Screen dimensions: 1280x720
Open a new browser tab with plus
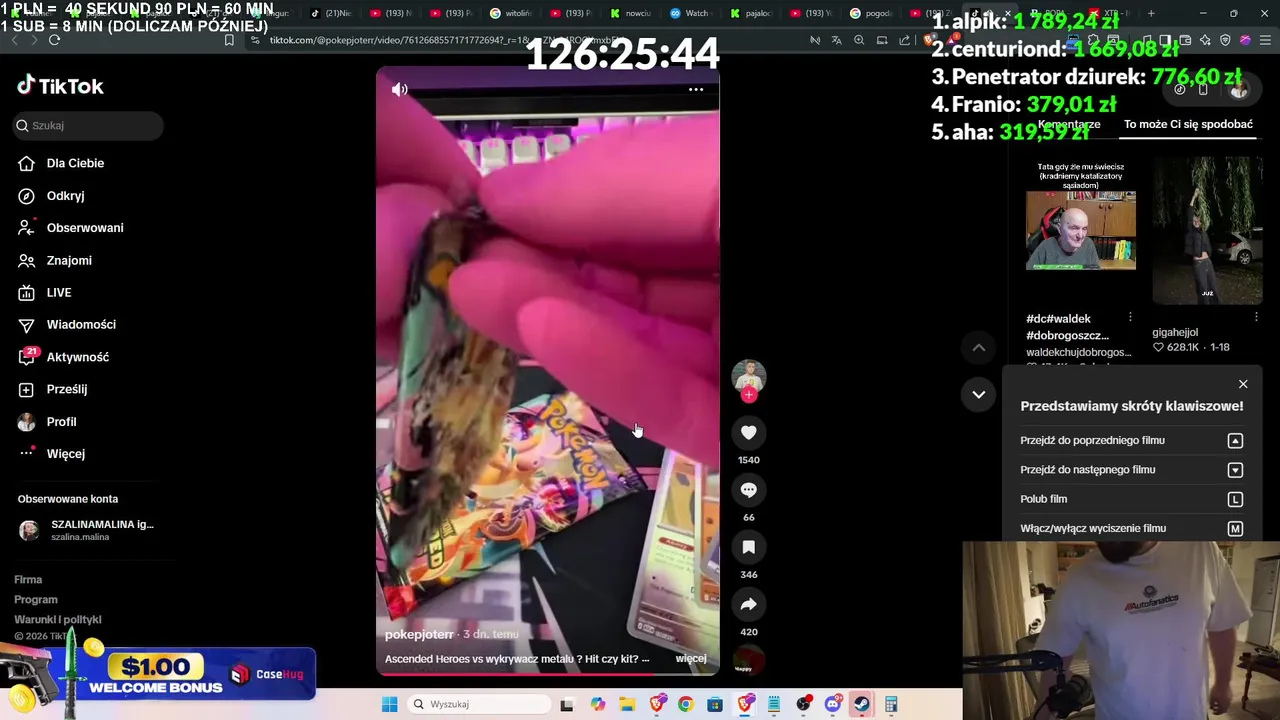[1151, 13]
